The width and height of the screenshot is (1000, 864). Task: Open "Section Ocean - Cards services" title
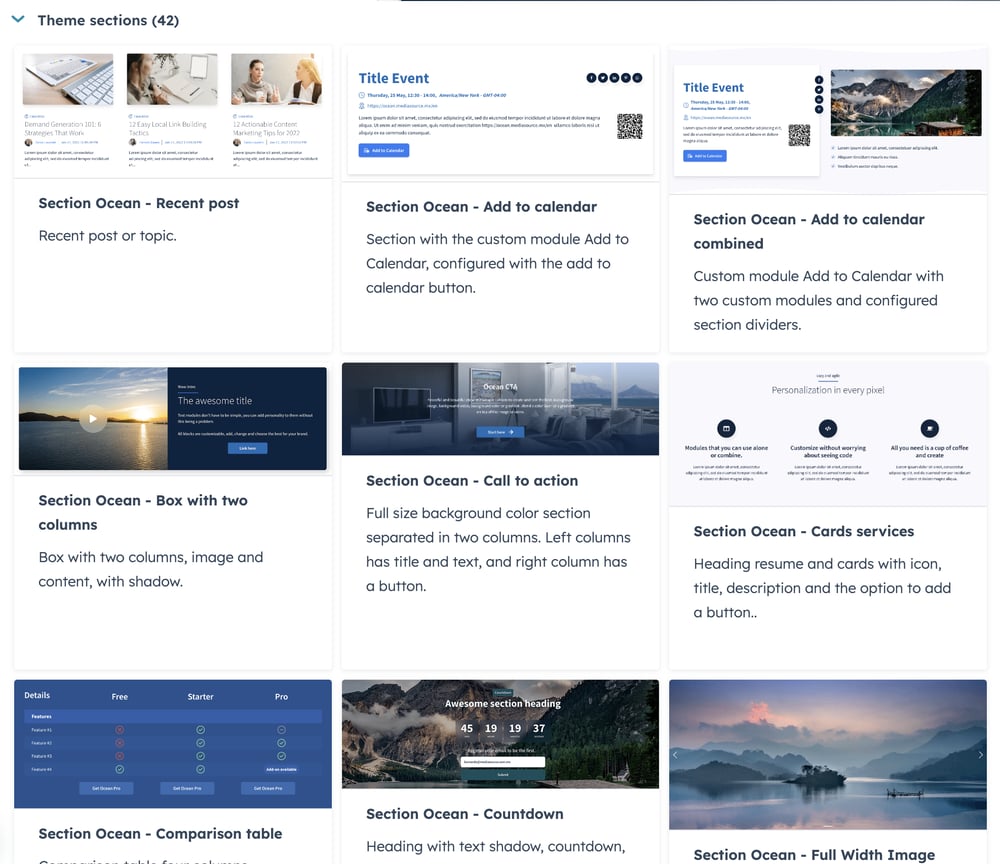click(804, 531)
